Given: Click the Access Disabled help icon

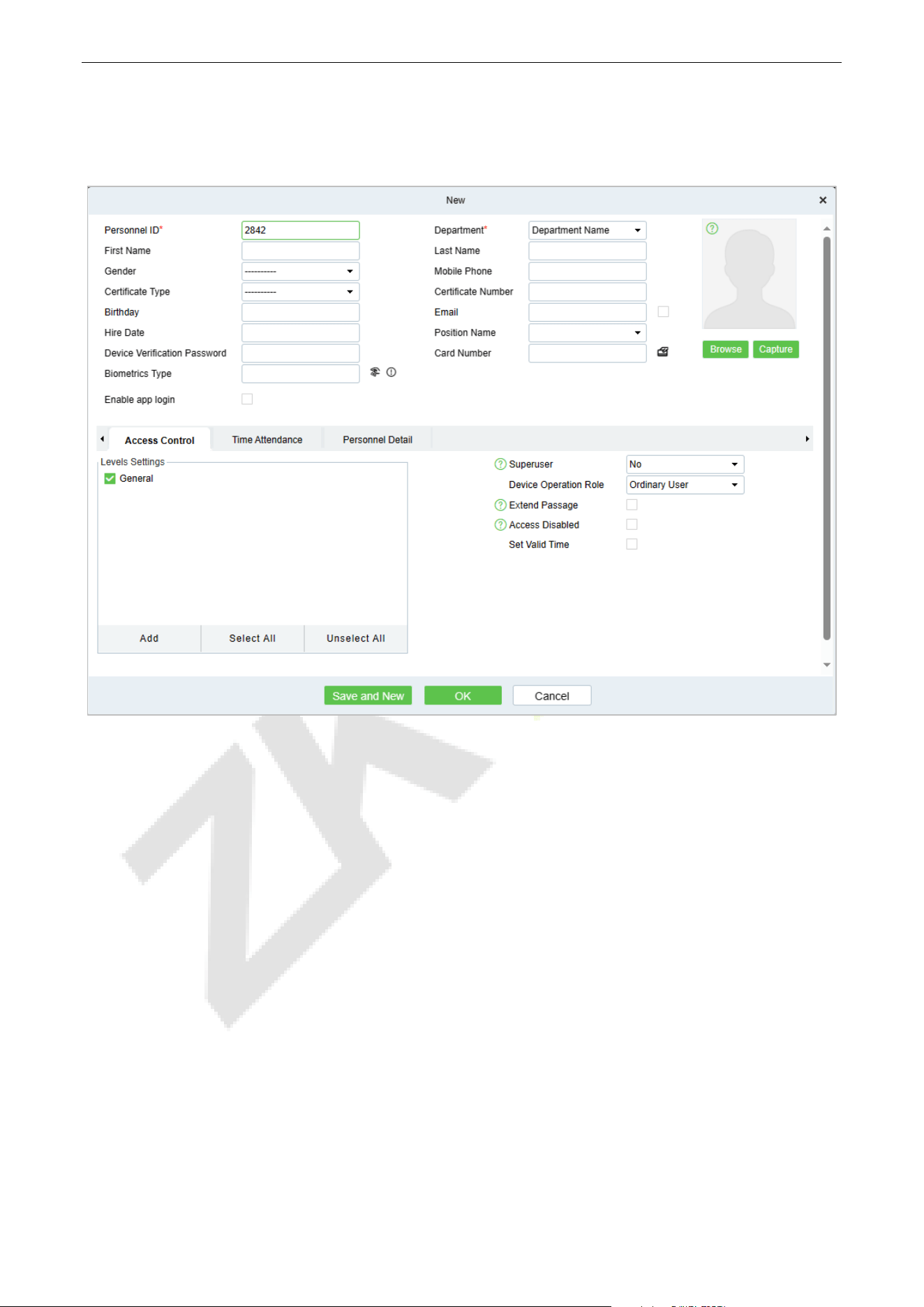Looking at the screenshot, I should point(500,524).
